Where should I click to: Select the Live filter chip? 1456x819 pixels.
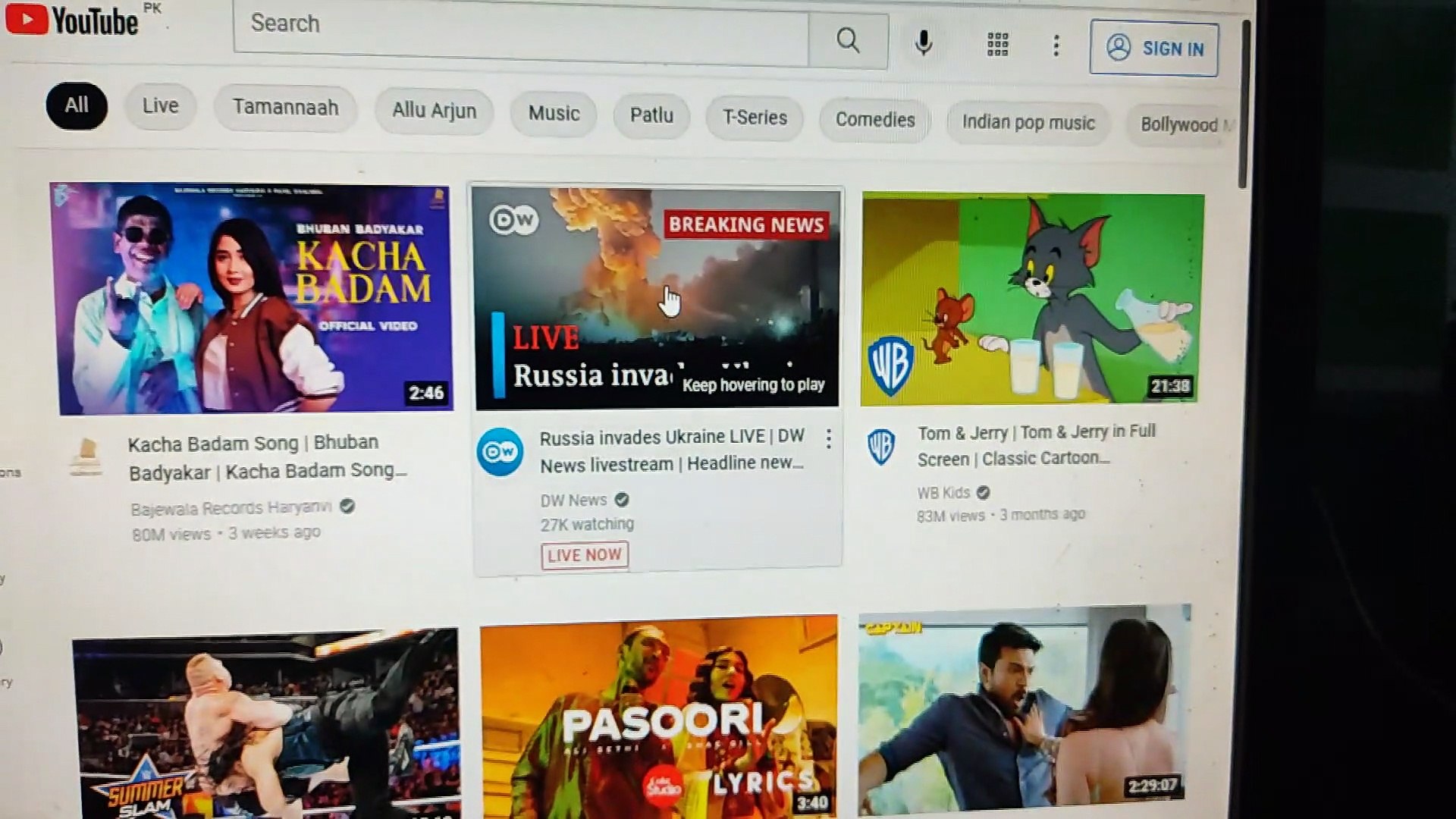pos(160,106)
